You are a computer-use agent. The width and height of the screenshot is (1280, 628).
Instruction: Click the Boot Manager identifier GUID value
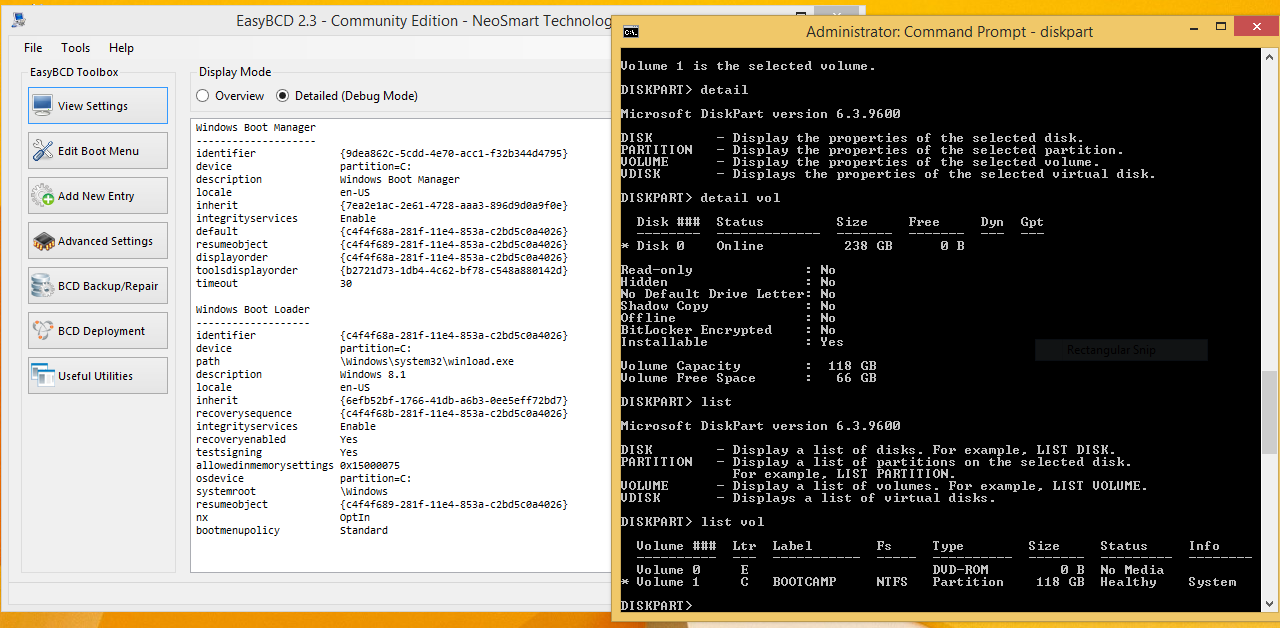coord(454,154)
